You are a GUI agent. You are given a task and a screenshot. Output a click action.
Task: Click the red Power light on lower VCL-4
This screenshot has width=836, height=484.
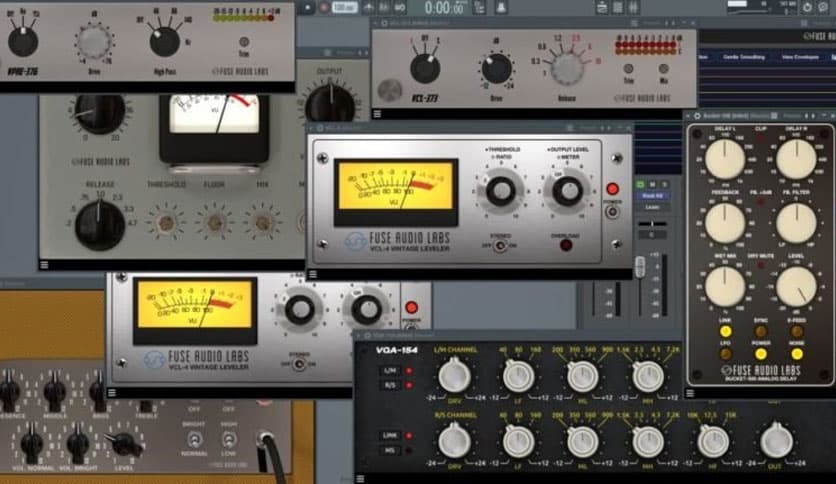click(411, 308)
